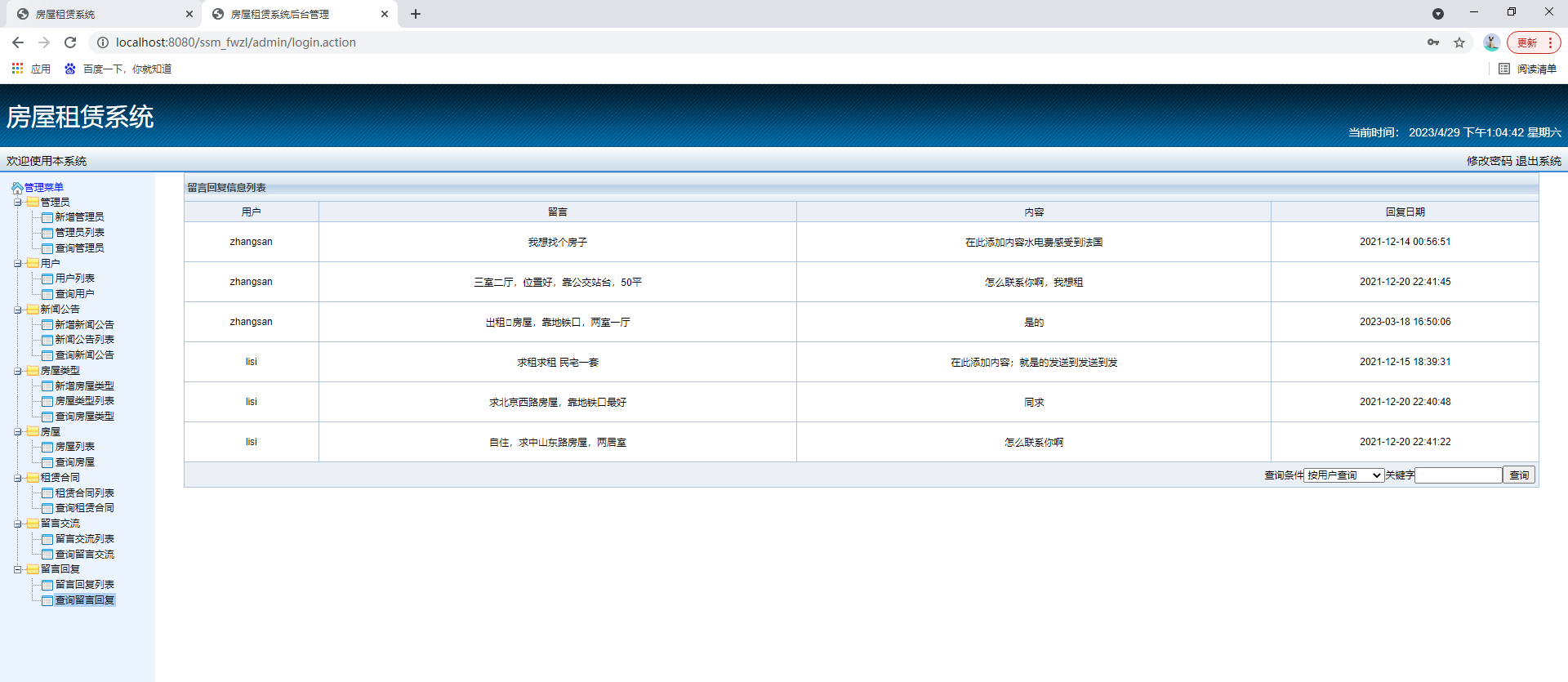Click the 查询 search button

point(1519,475)
